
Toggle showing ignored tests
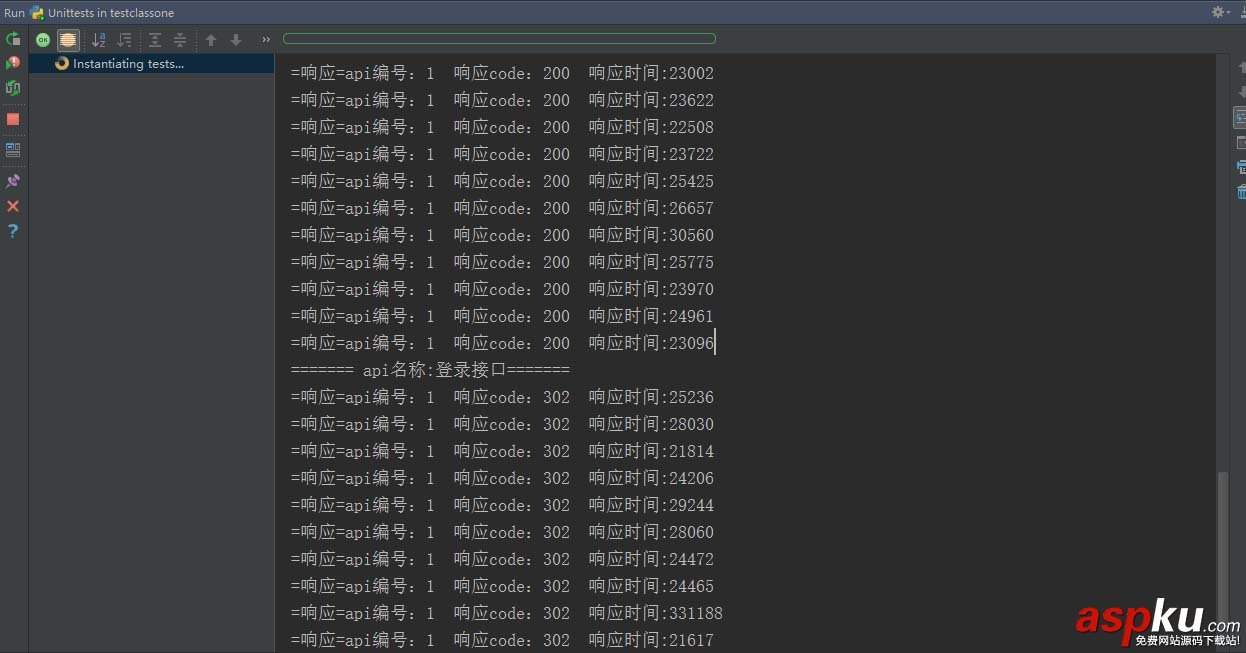coord(68,40)
